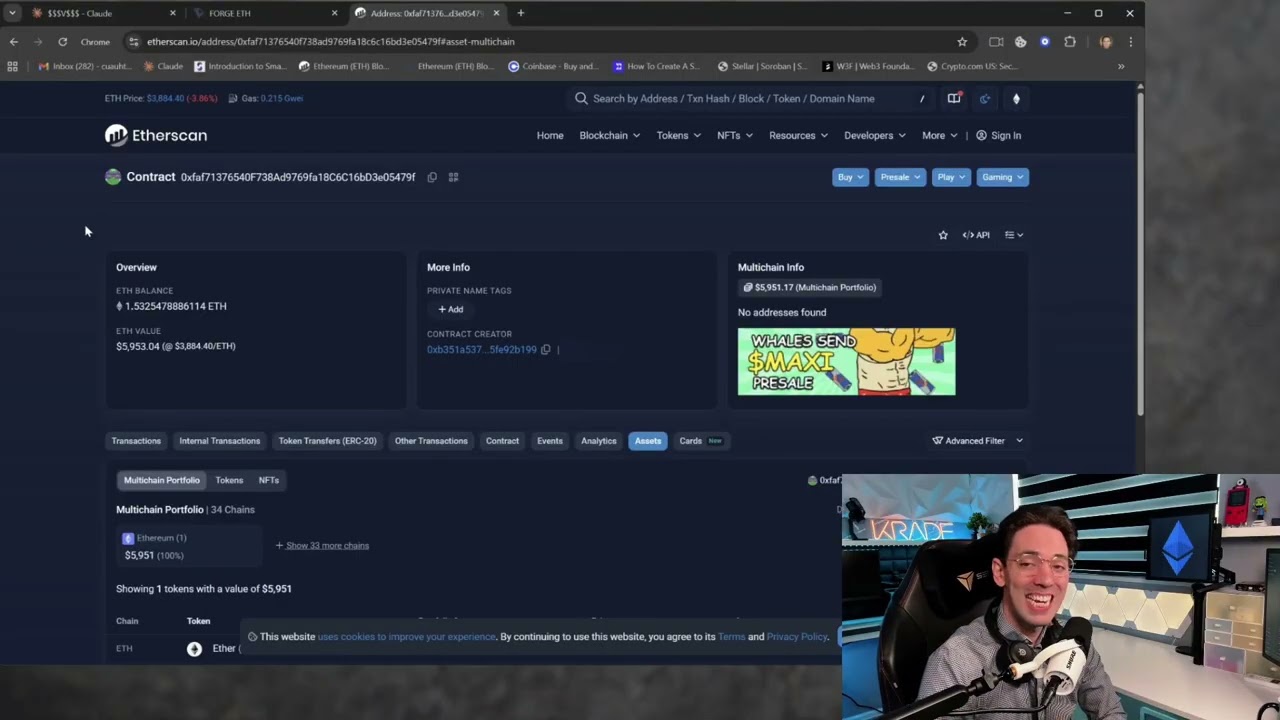Click the Ethereum (1) chain icon
The width and height of the screenshot is (1280, 720).
(x=127, y=538)
